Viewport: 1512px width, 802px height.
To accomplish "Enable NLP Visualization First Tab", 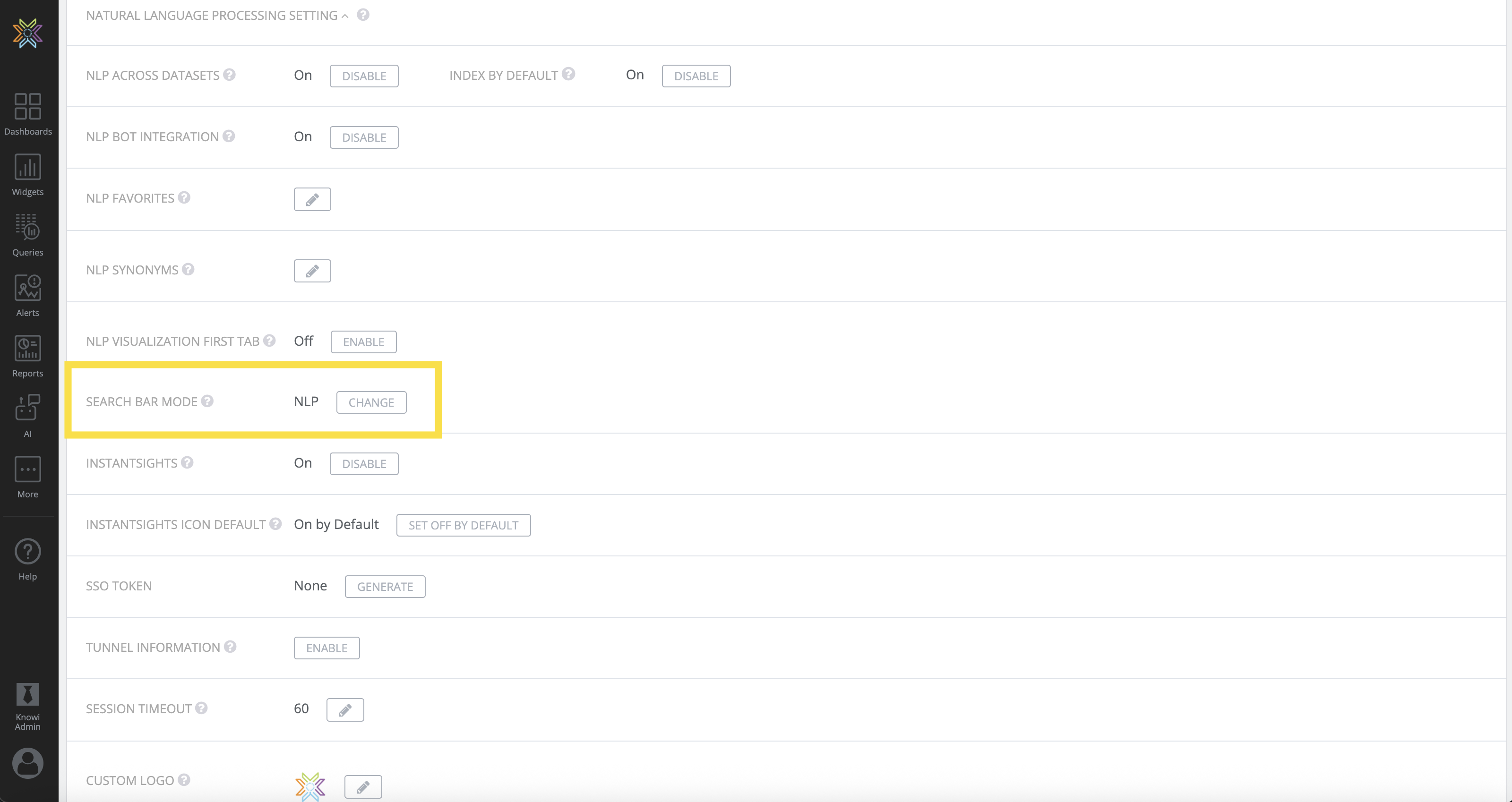I will pyautogui.click(x=363, y=341).
